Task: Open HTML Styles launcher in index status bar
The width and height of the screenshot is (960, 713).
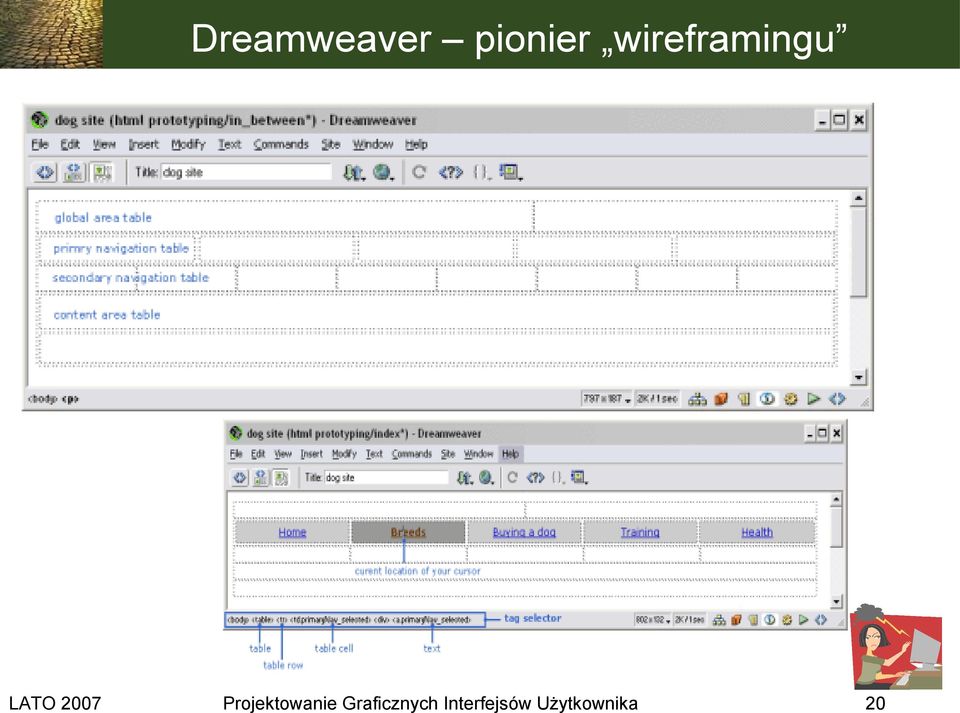Action: point(753,620)
